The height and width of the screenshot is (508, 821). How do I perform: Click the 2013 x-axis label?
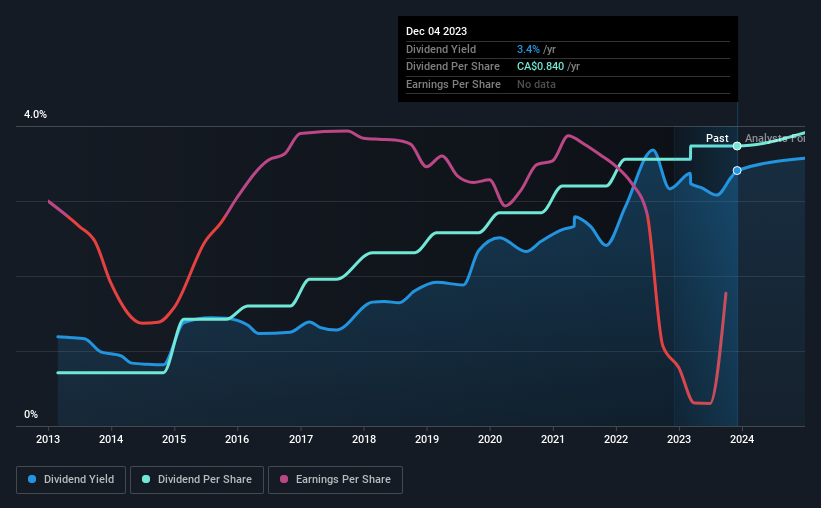coord(48,439)
